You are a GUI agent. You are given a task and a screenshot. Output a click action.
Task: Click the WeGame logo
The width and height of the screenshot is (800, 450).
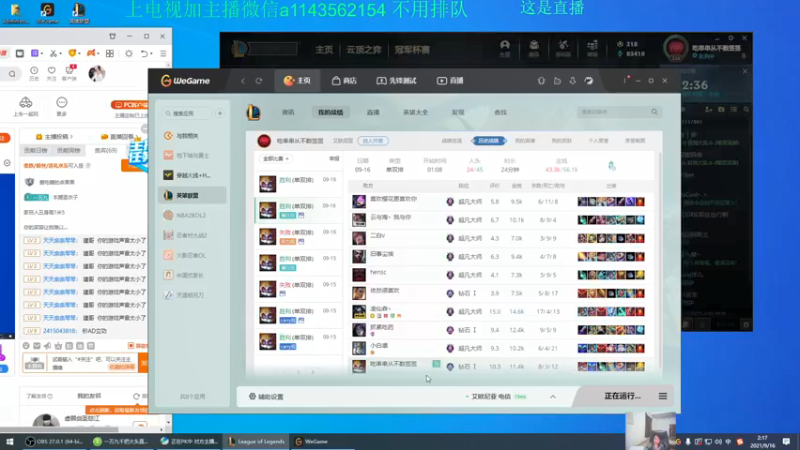[185, 81]
